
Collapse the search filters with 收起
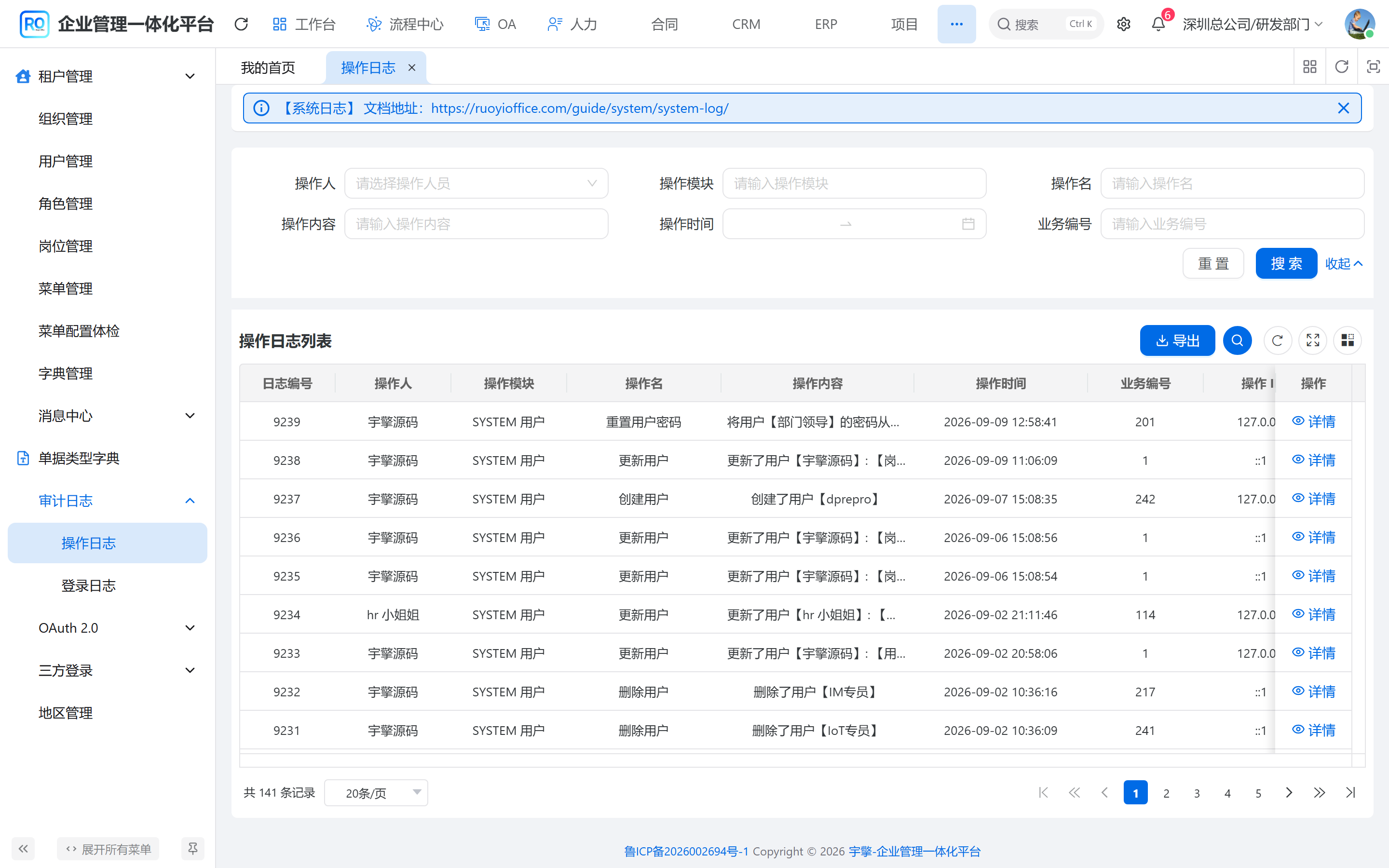point(1344,263)
